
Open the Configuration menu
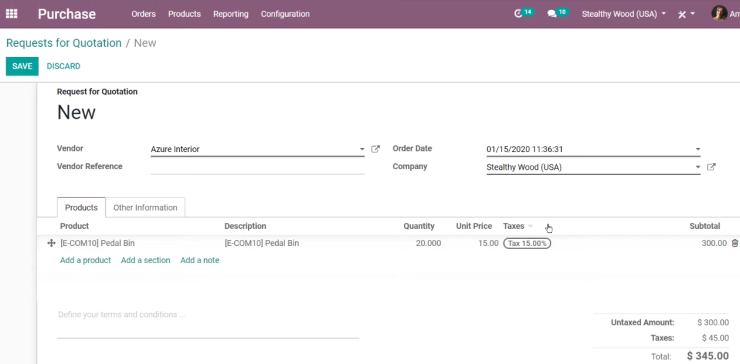pyautogui.click(x=285, y=14)
